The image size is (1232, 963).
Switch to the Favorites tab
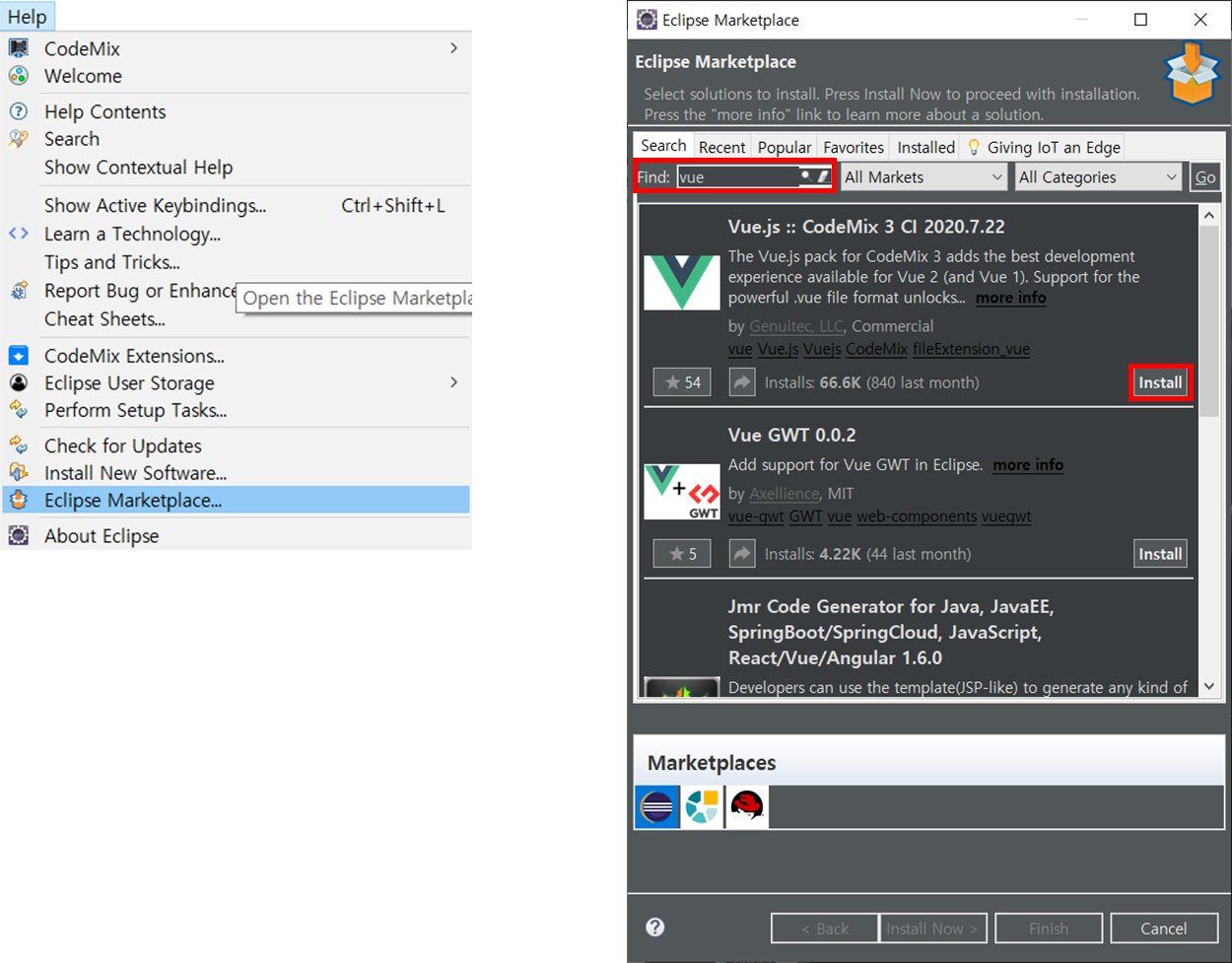click(x=854, y=147)
